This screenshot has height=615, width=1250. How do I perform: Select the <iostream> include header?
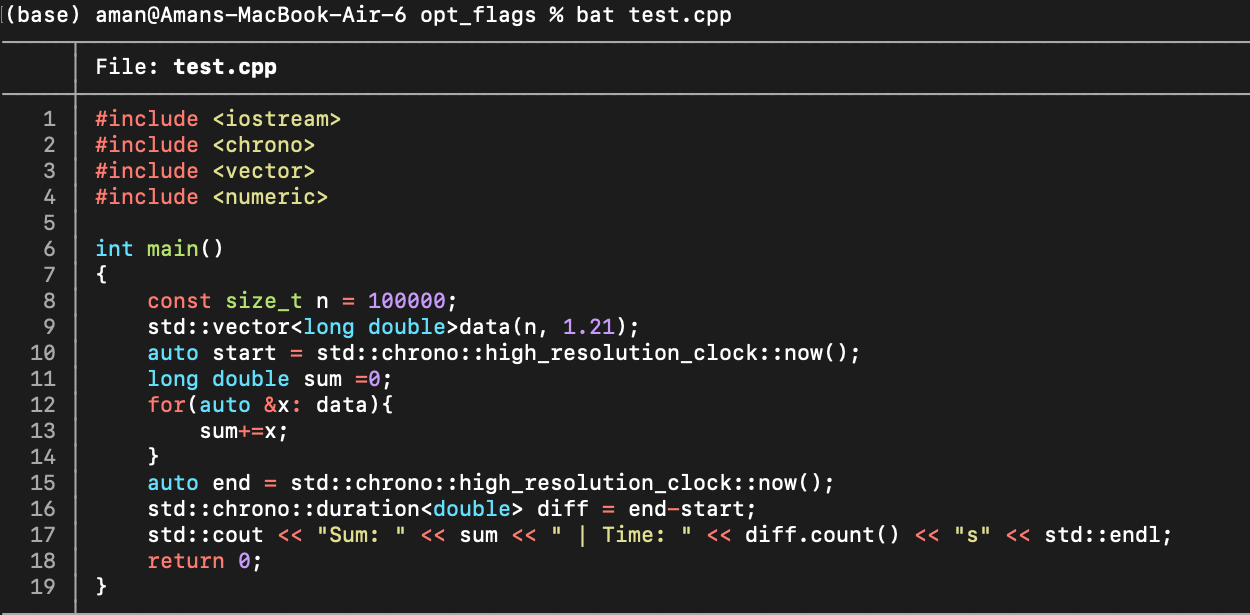click(x=277, y=119)
